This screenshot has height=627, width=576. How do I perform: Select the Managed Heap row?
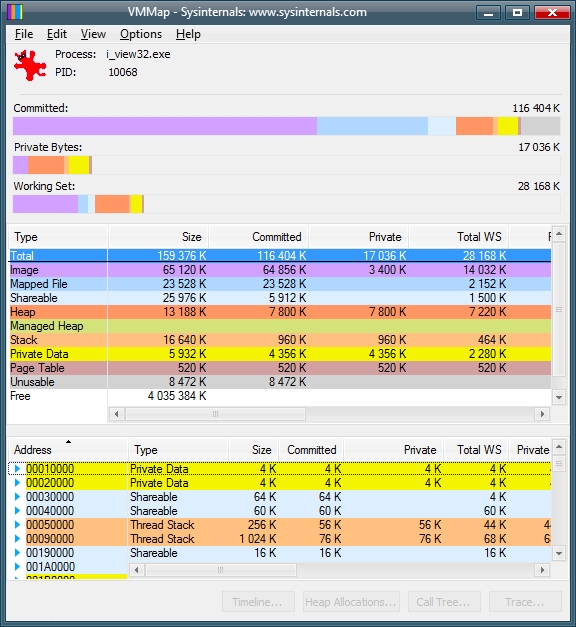(280, 326)
